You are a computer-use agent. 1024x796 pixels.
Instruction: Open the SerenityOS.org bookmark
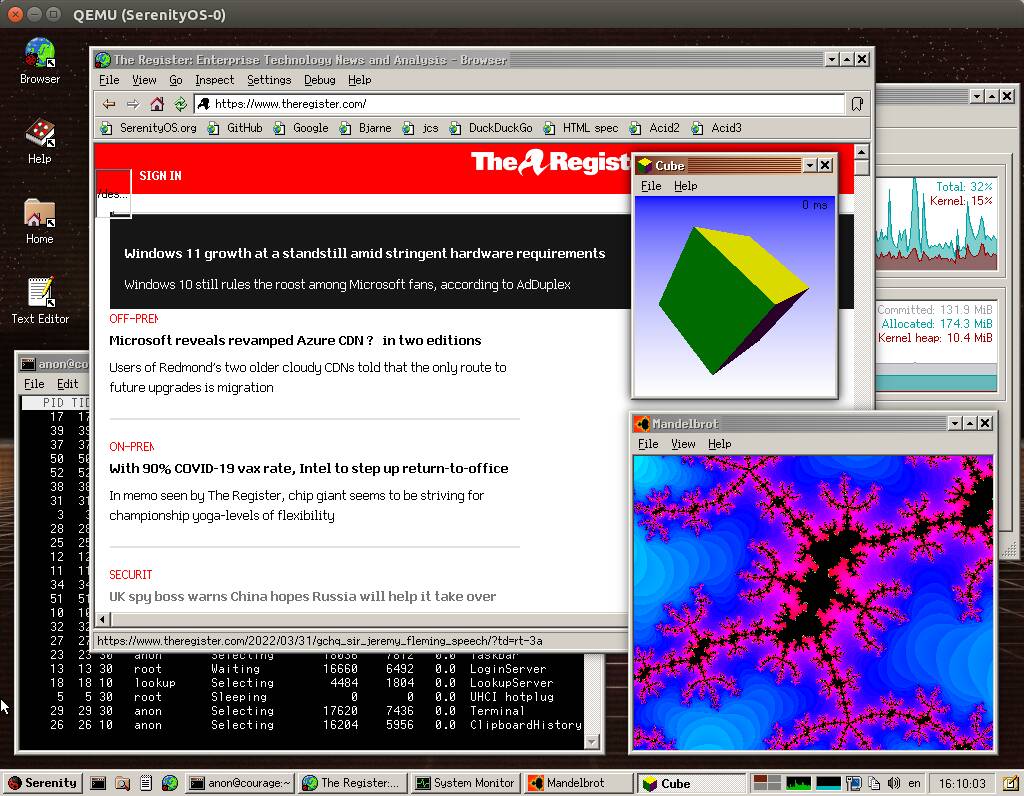(148, 128)
